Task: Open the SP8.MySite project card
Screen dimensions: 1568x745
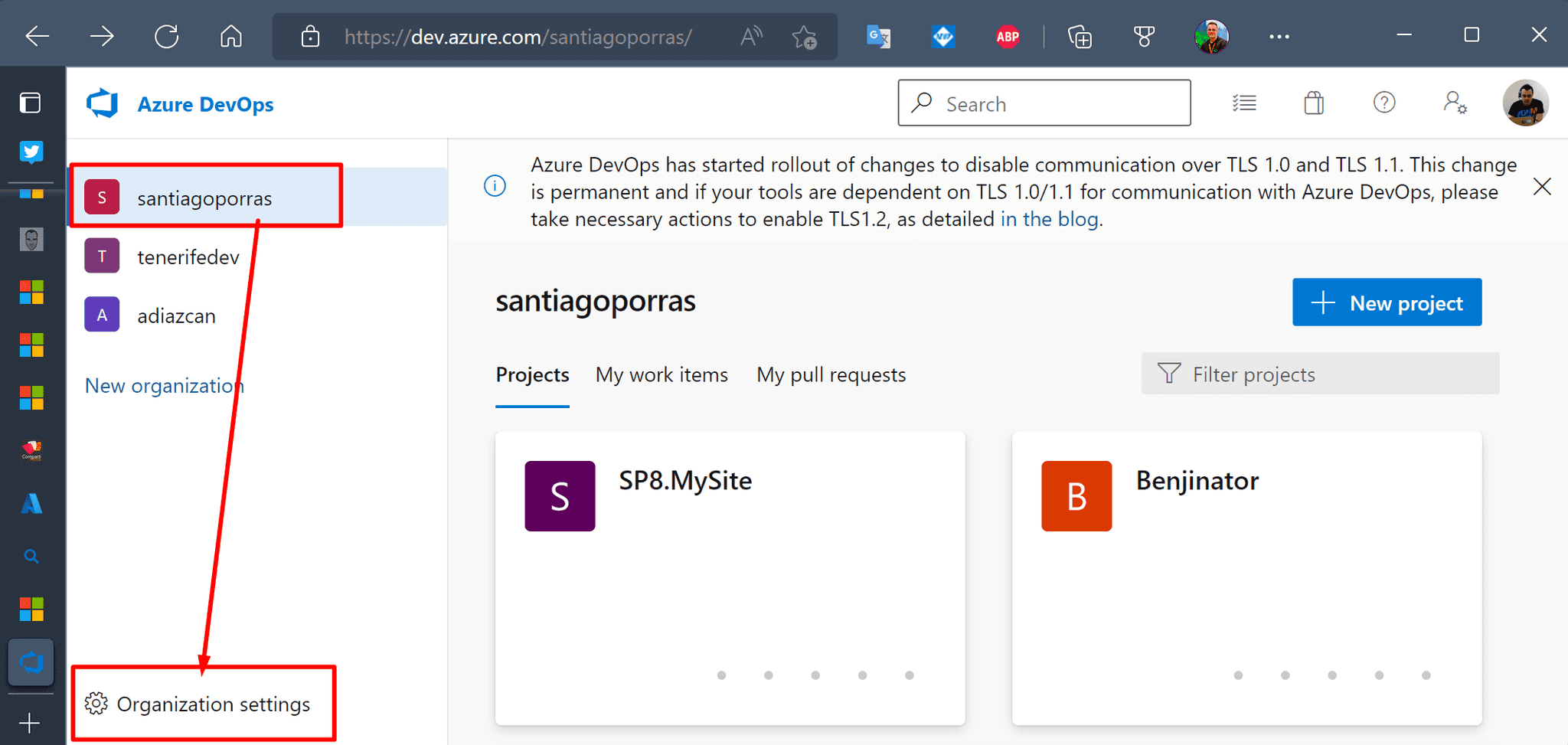Action: click(x=730, y=578)
